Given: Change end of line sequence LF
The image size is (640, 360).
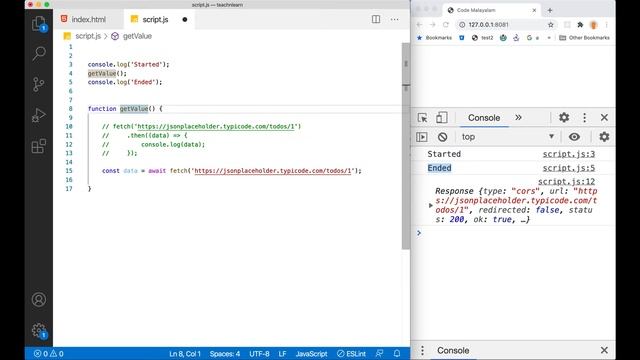Looking at the screenshot, I should point(282,353).
